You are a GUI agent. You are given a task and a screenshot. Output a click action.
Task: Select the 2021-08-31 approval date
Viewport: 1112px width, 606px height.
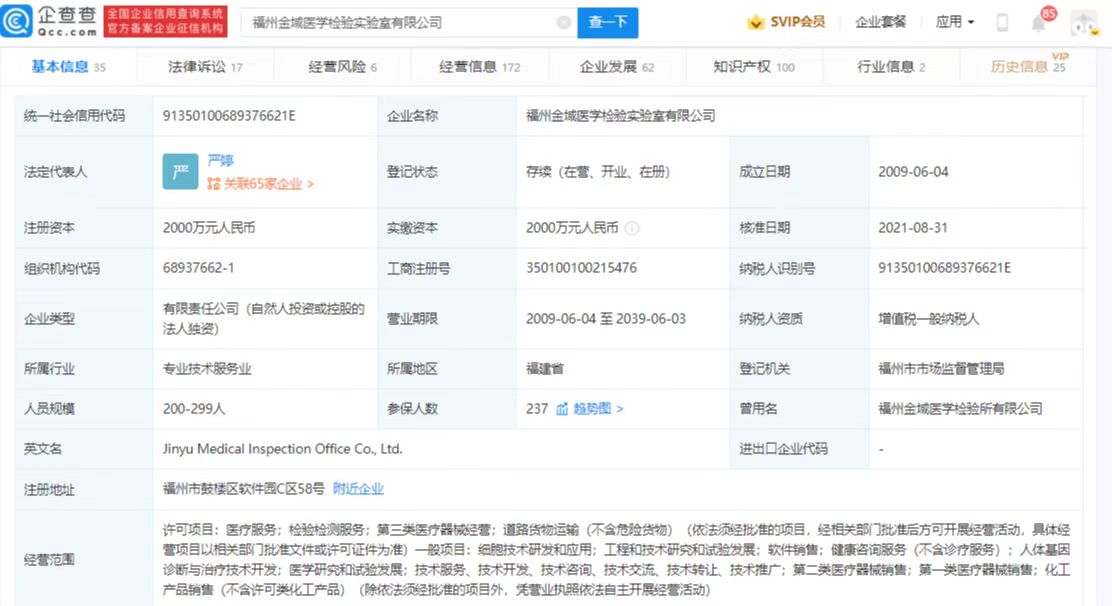point(913,228)
